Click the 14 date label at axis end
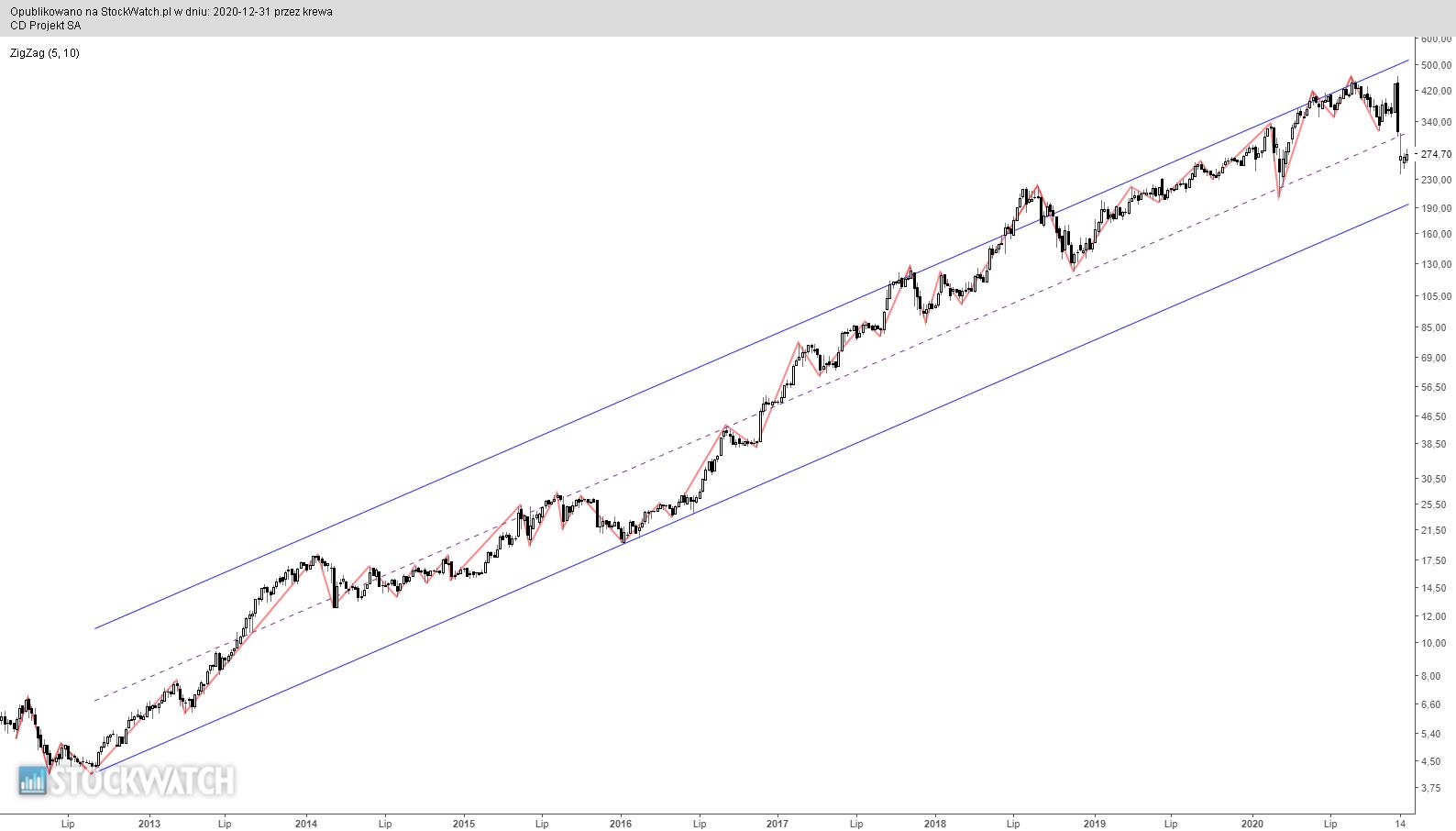Viewport: 1456px width, 831px height. pos(1400,824)
